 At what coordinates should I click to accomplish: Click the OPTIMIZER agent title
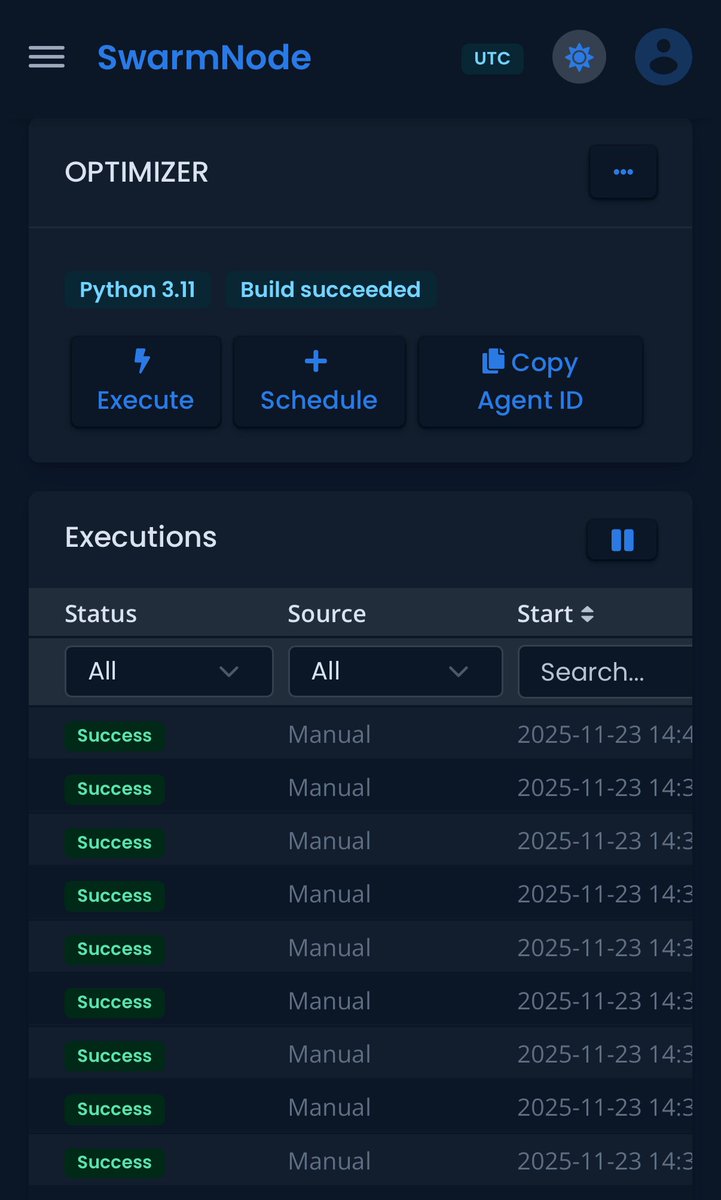(x=137, y=172)
